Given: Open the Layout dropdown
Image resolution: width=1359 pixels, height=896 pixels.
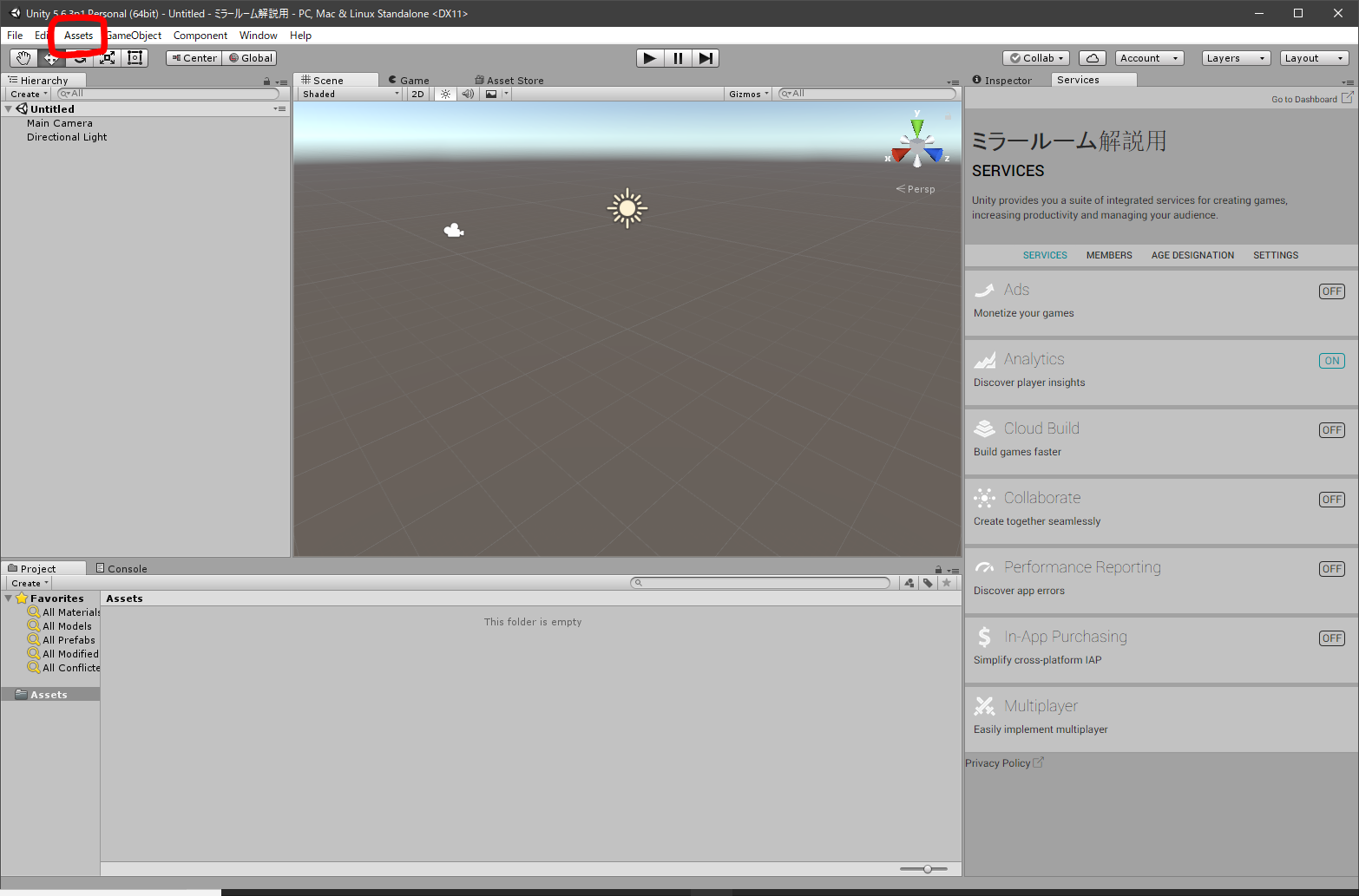Looking at the screenshot, I should click(1314, 58).
